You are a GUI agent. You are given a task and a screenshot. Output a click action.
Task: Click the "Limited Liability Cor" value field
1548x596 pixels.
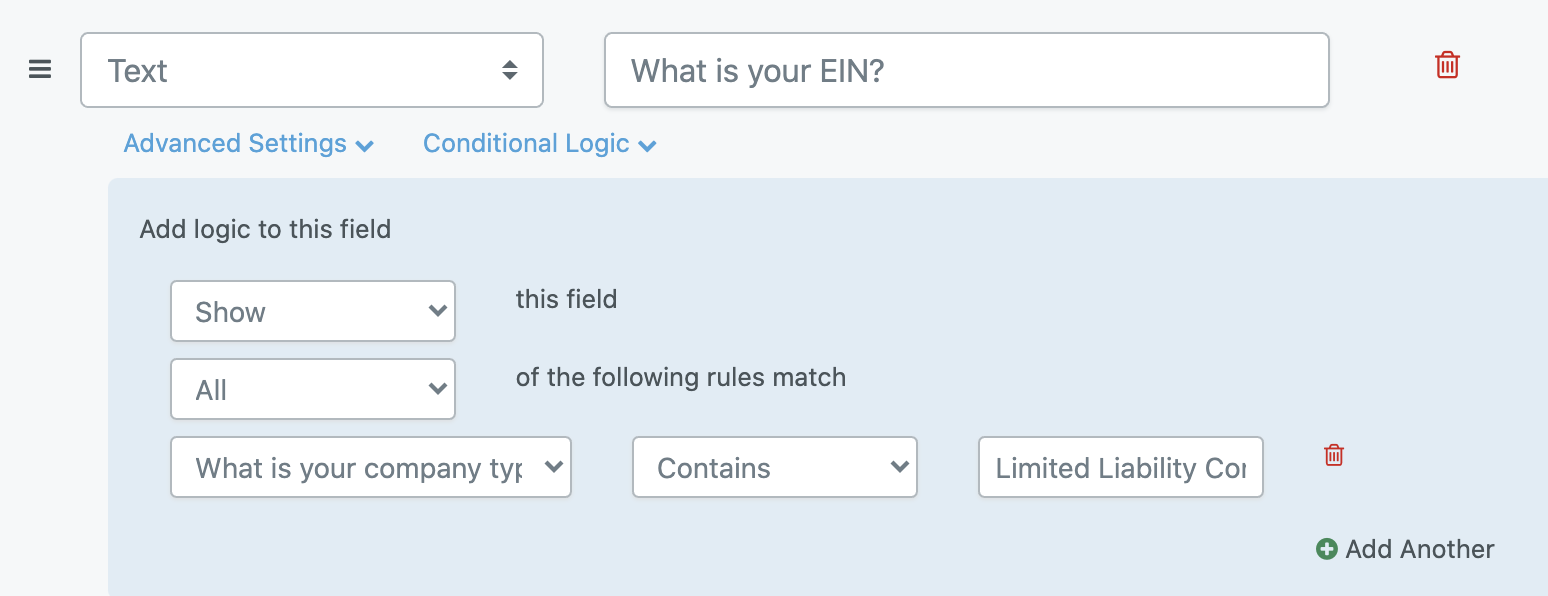tap(1120, 467)
